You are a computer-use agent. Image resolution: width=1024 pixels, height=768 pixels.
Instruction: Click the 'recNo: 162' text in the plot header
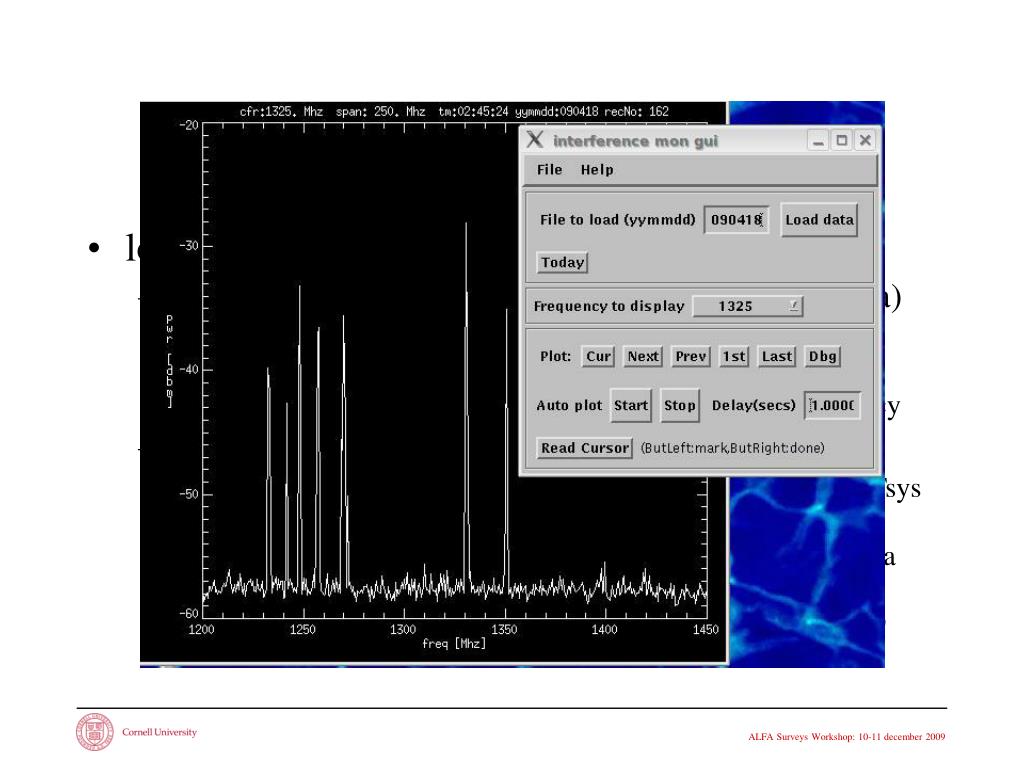(637, 112)
